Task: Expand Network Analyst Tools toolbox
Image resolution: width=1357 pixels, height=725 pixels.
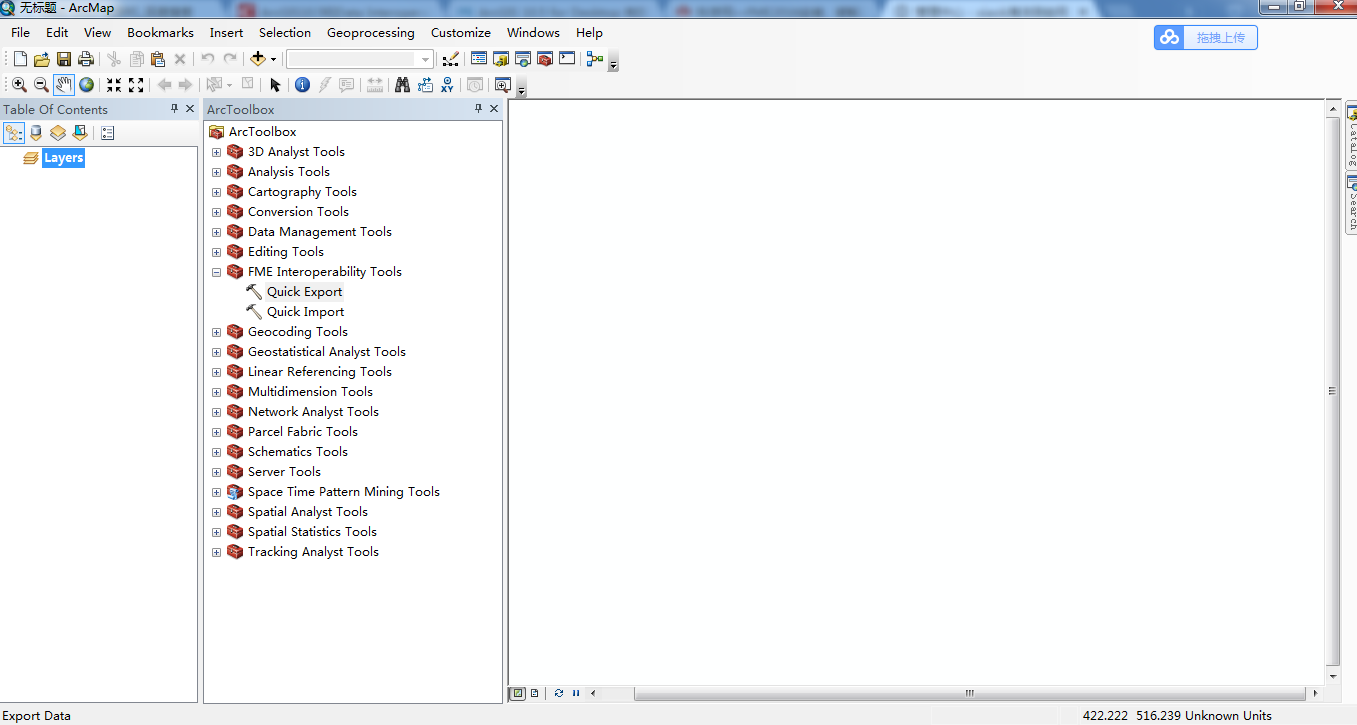Action: 216,412
